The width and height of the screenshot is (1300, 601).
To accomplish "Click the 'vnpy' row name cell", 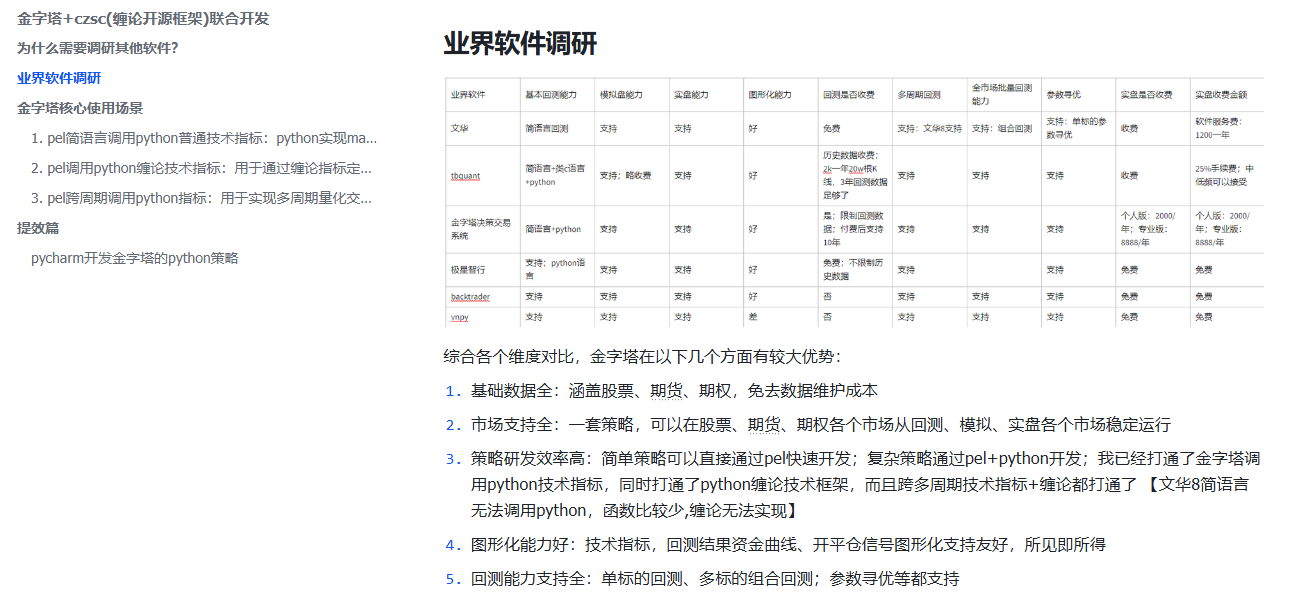I will (x=482, y=316).
